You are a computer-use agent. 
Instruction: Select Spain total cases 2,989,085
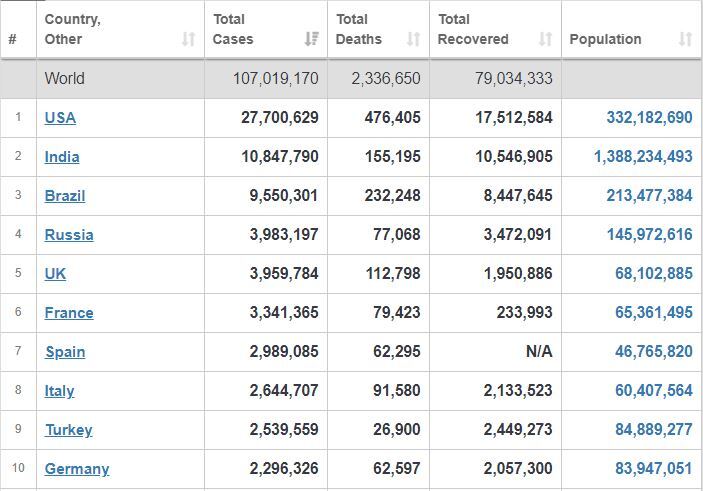click(x=284, y=352)
